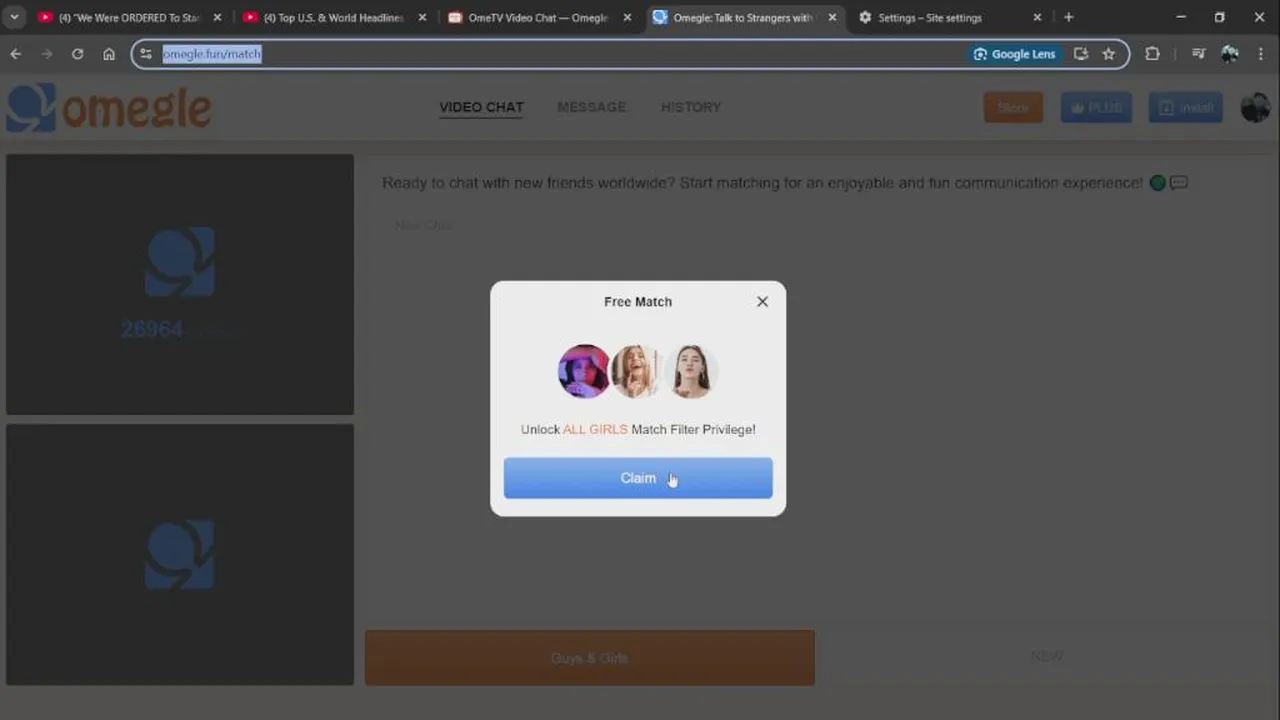Open the browser home page

pos(109,54)
